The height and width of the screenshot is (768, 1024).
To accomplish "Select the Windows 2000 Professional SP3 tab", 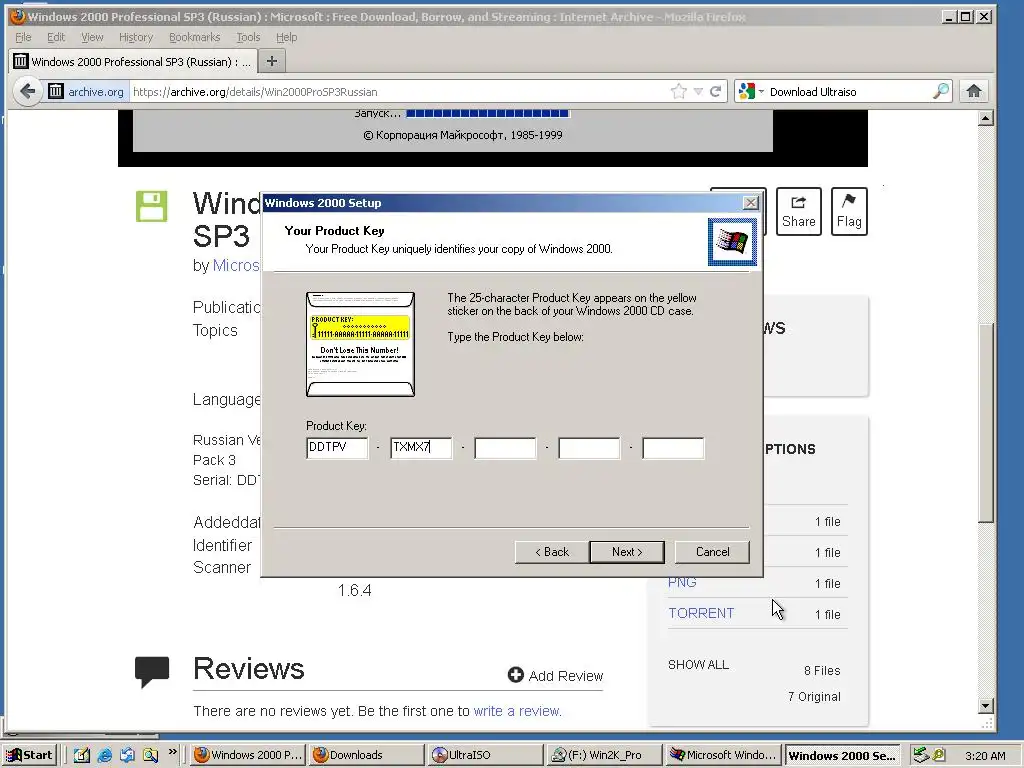I will [x=132, y=61].
